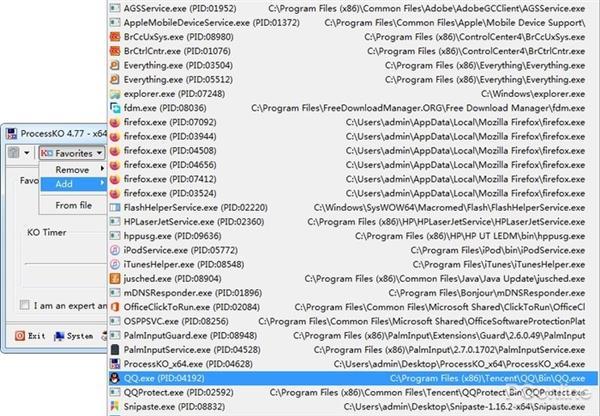Screen dimensions: 600x416
Task: Click iTunesHelper.exe file path text
Action: pos(499,264)
